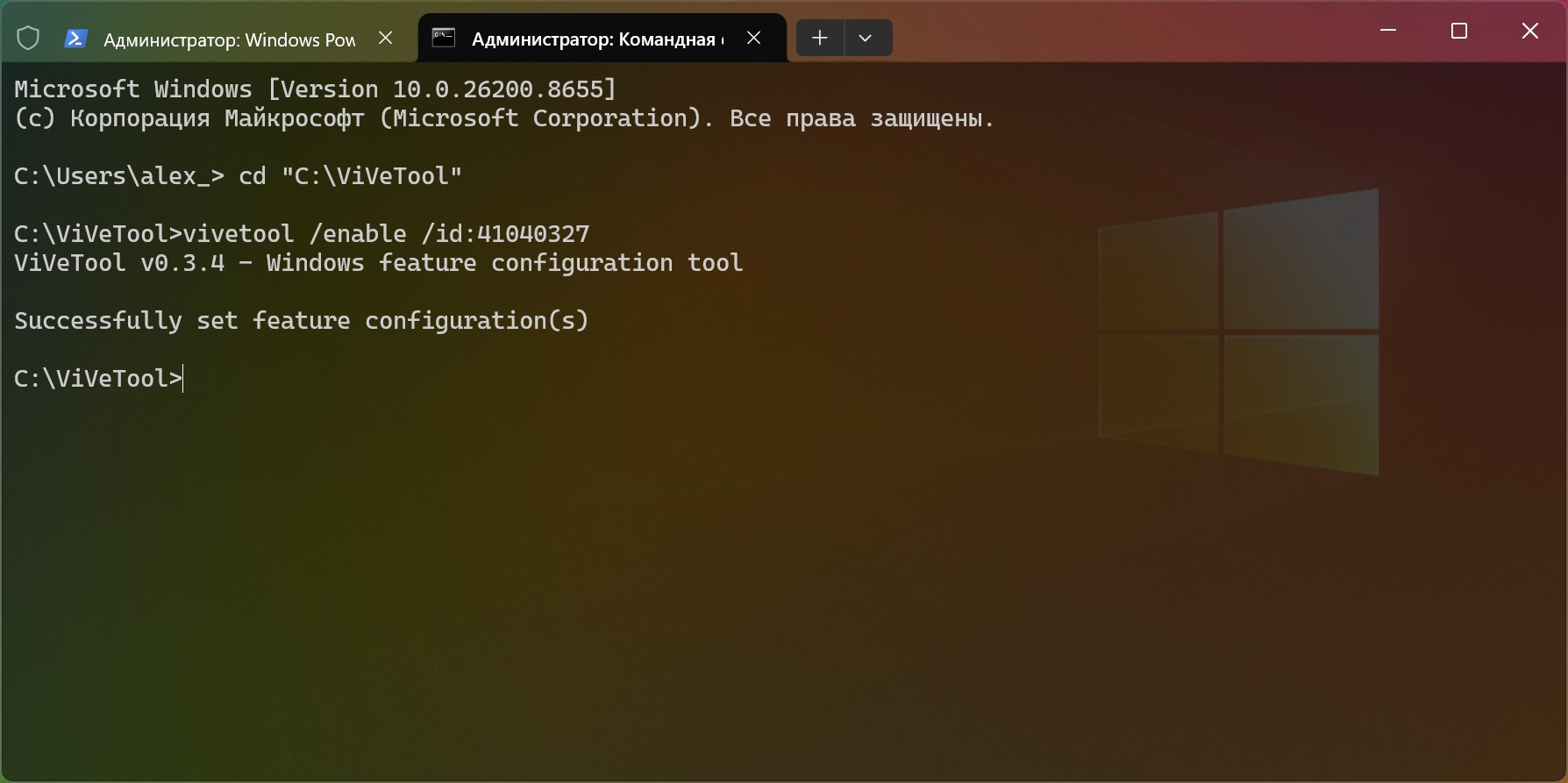Click the current C:\ViVeTool> prompt
Viewport: 1568px width, 783px height.
point(98,378)
